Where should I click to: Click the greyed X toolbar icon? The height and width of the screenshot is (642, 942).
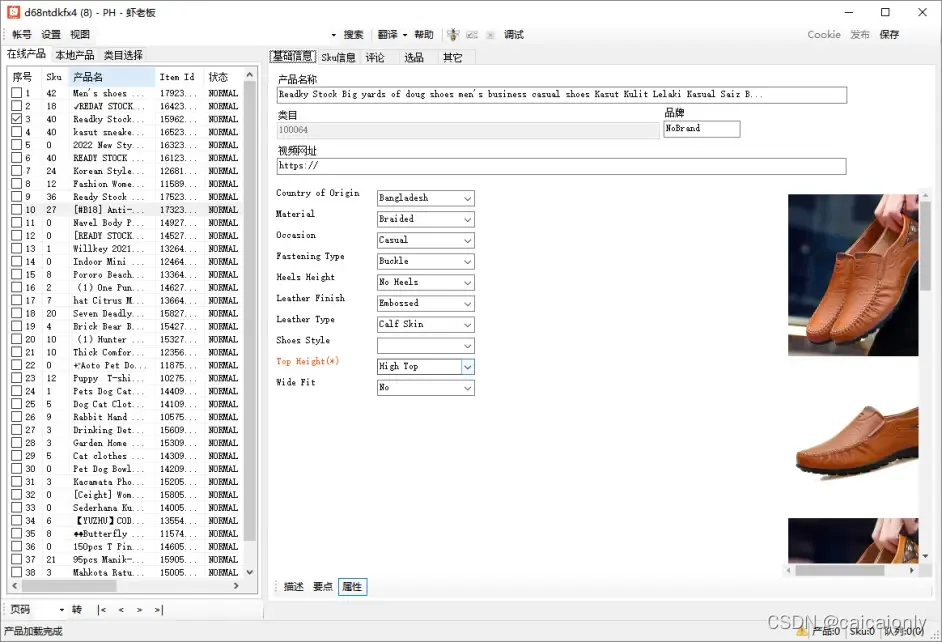pos(490,35)
